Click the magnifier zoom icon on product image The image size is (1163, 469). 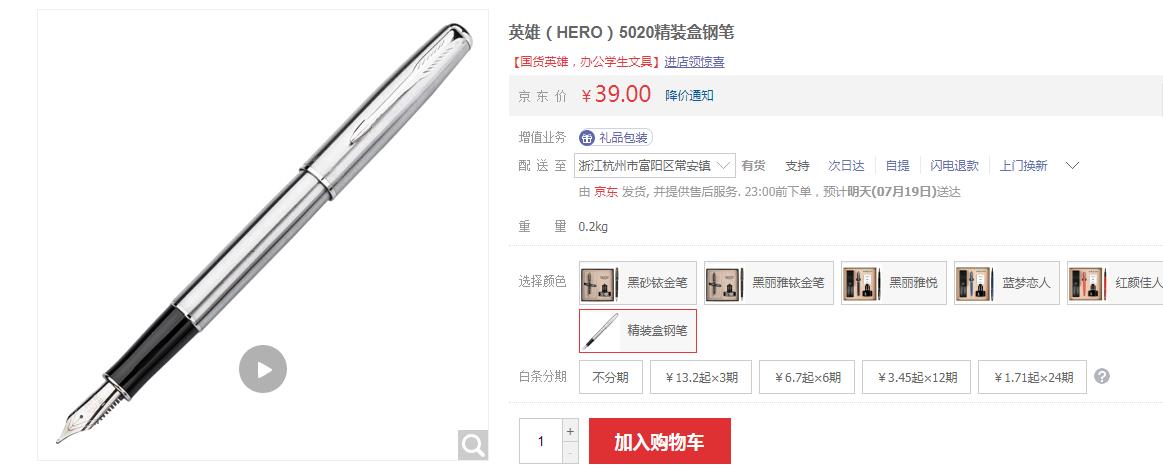(472, 445)
